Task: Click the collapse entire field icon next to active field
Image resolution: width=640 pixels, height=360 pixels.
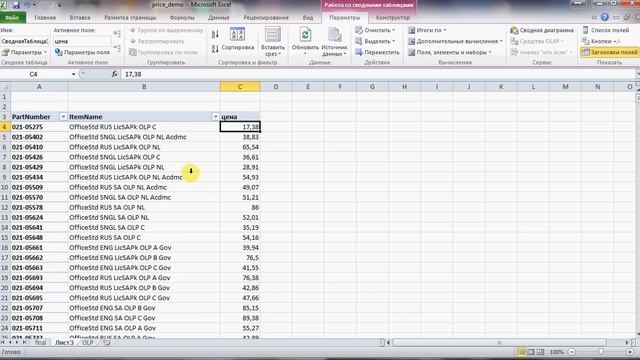Action: [x=117, y=48]
